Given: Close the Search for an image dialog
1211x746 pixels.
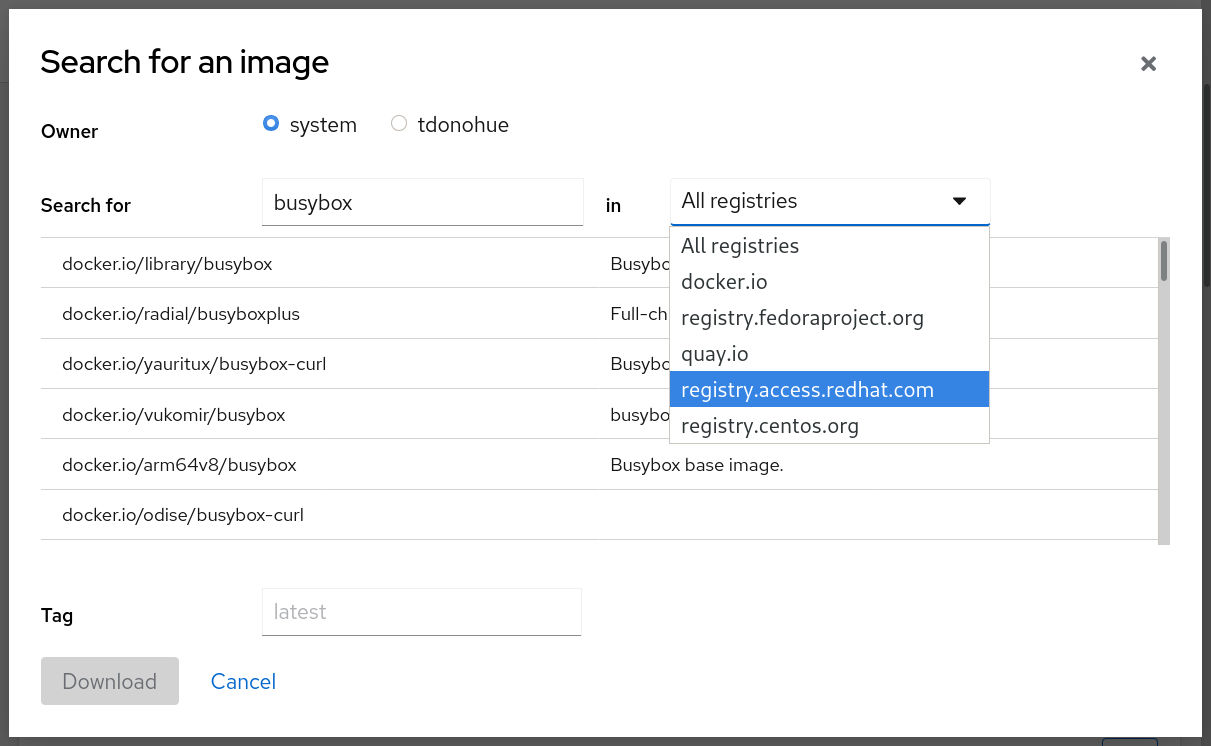Looking at the screenshot, I should [1148, 64].
